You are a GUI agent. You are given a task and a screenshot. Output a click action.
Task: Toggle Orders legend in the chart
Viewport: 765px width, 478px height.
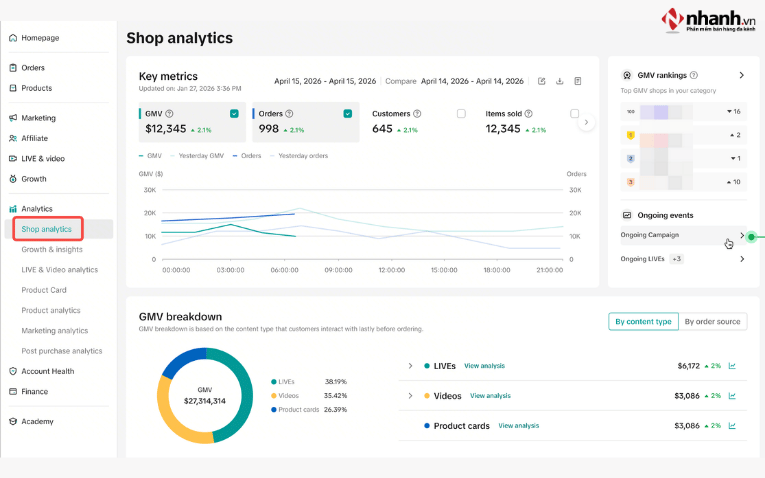247,156
